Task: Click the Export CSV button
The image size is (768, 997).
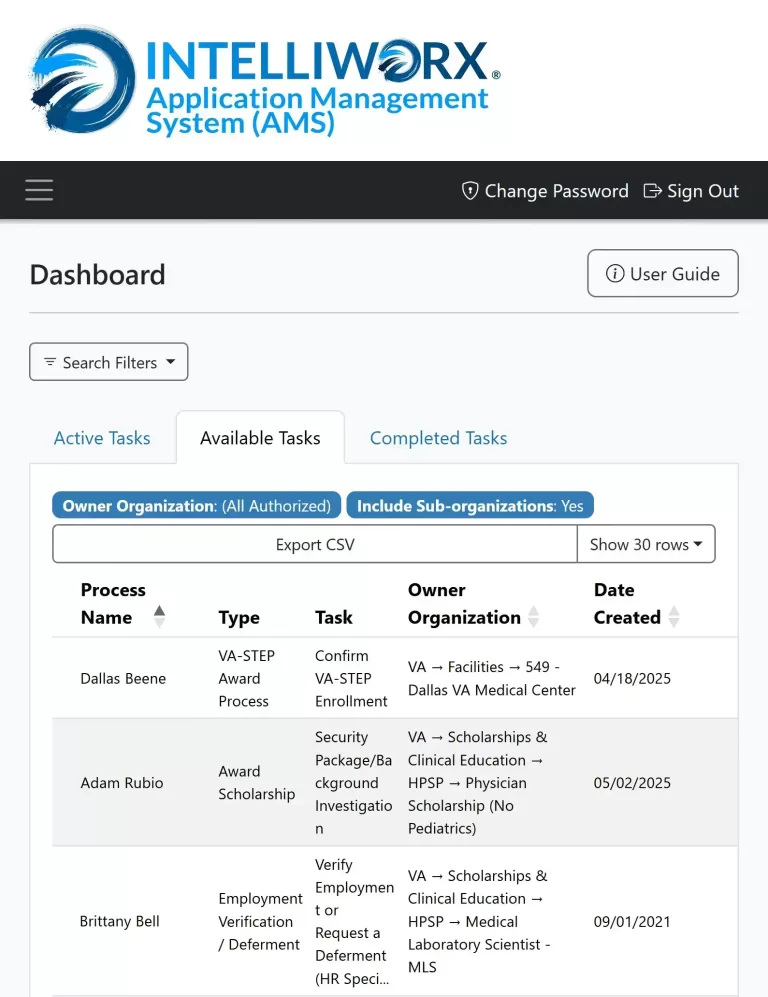Action: [314, 544]
